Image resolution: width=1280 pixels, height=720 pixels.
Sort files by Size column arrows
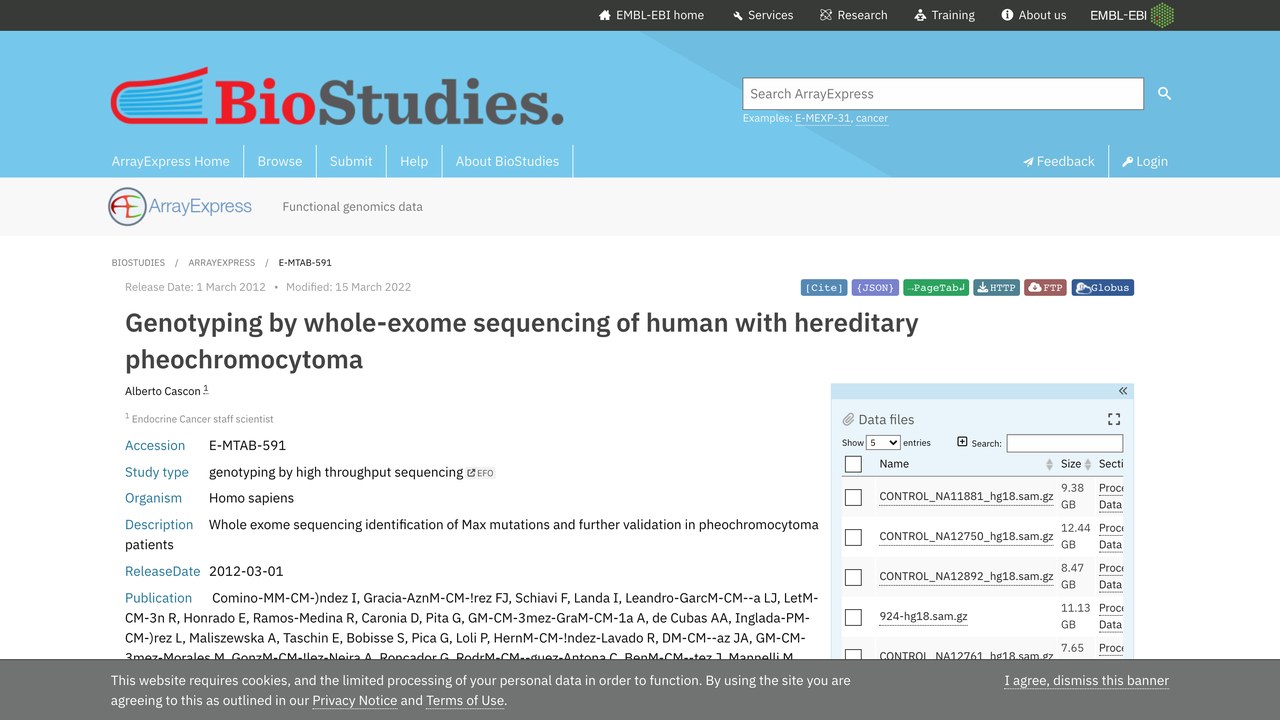point(1088,464)
